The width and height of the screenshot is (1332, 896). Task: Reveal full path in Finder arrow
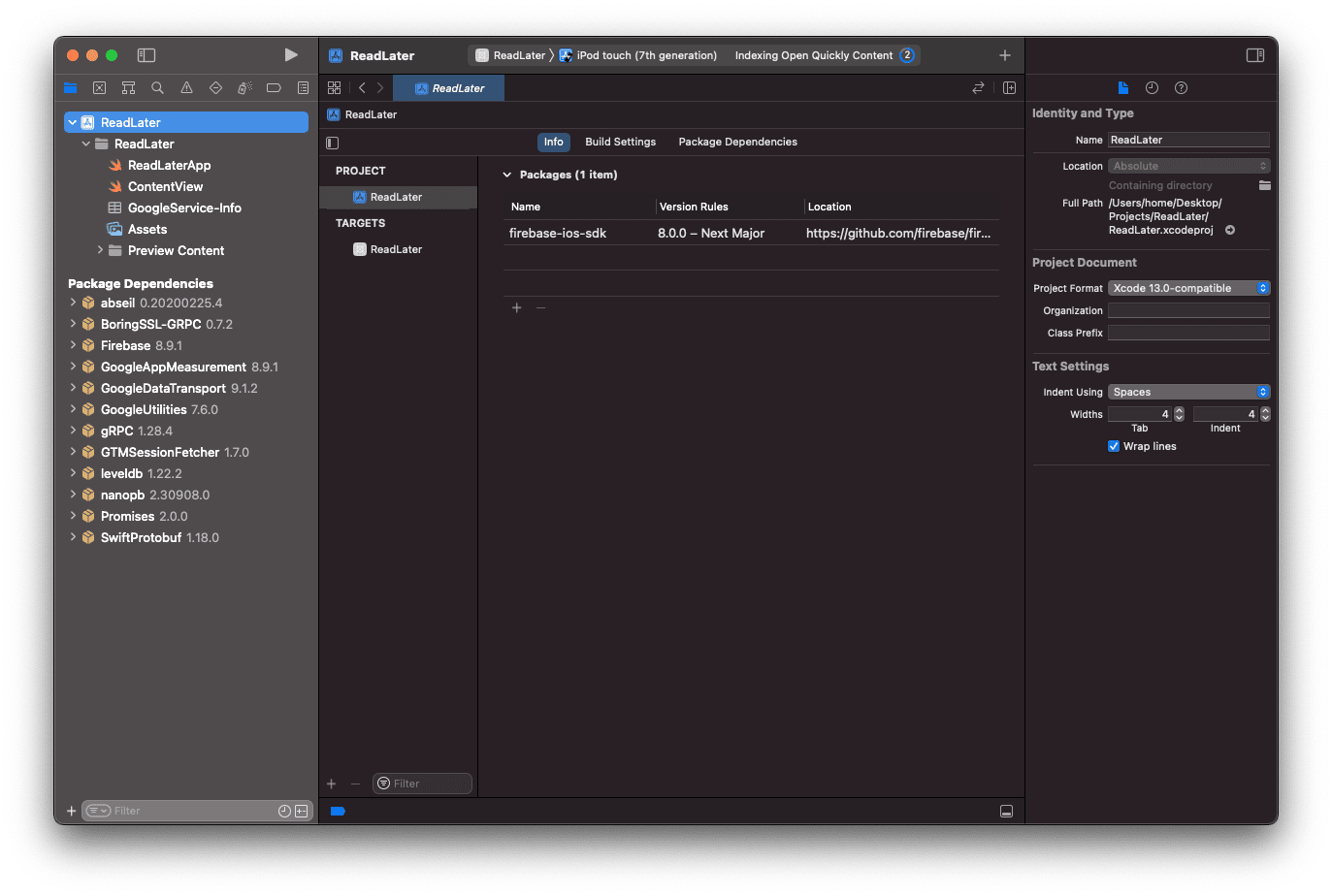click(x=1230, y=231)
